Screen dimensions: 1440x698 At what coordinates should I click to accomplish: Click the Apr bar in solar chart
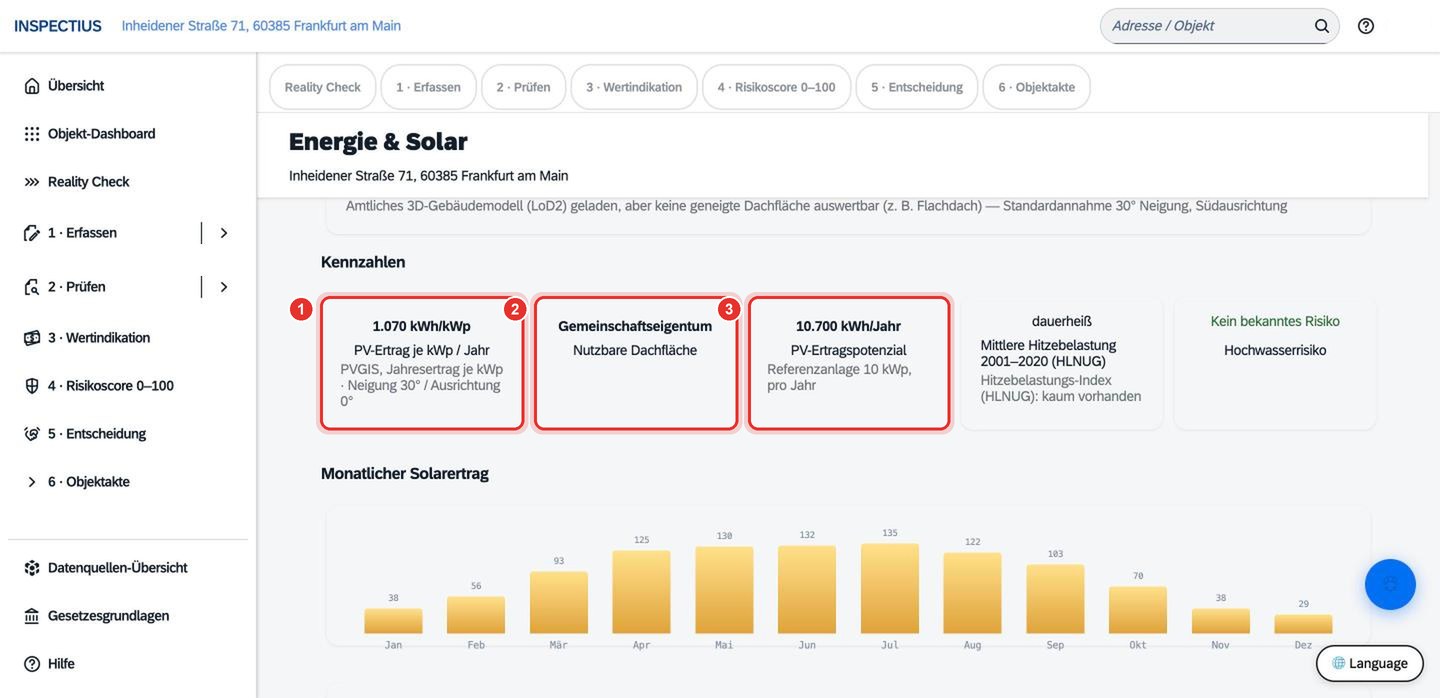[x=641, y=592]
